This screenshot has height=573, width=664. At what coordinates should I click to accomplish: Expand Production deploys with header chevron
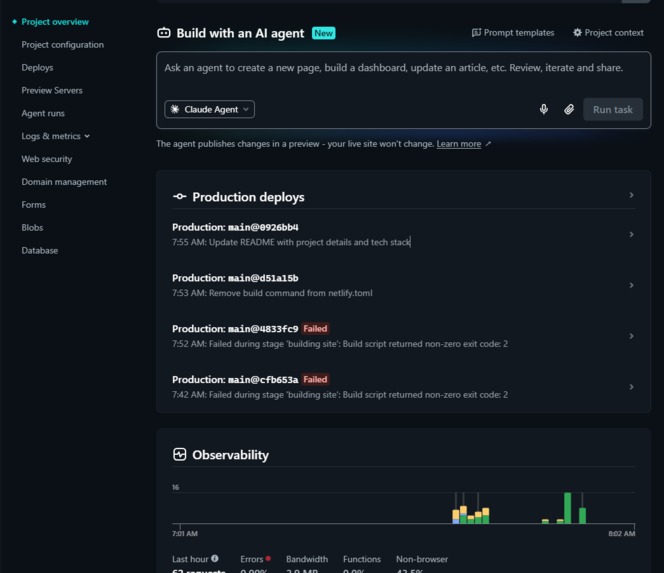pos(631,195)
